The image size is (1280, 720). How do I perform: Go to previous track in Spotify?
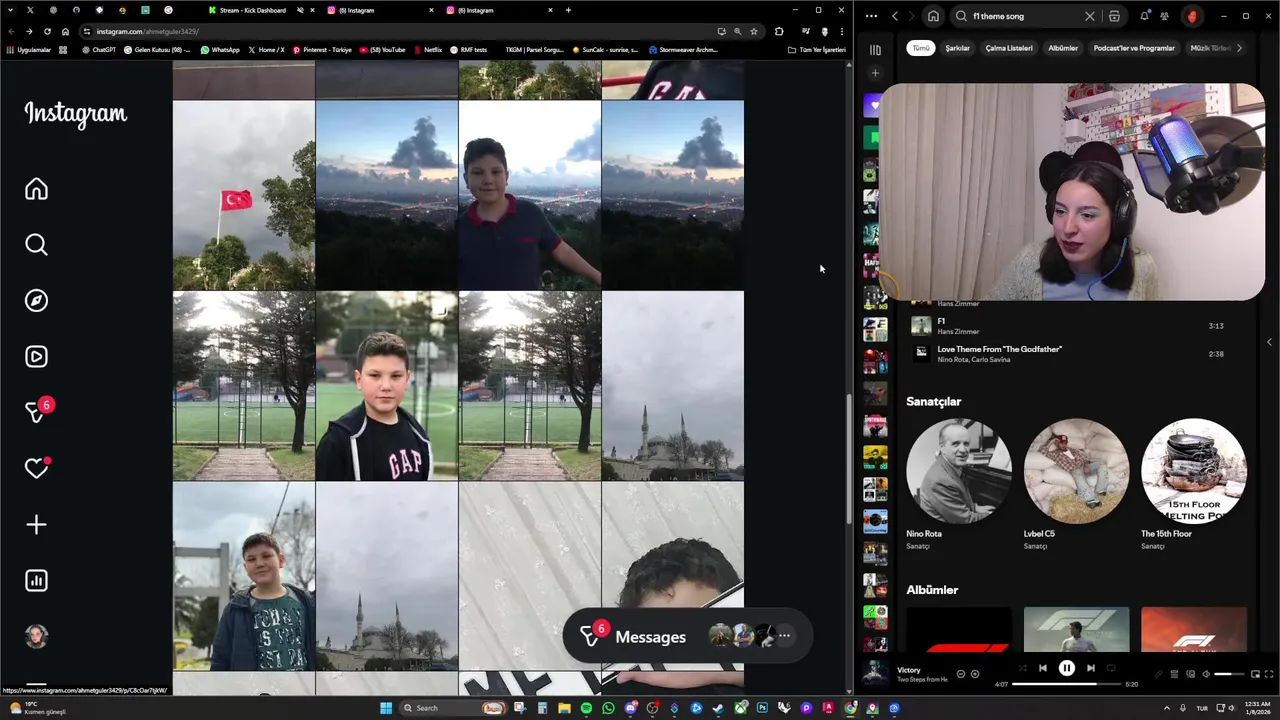coord(1042,668)
